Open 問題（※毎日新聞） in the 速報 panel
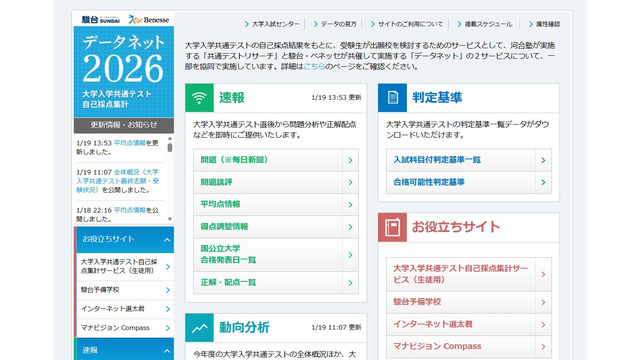The width and height of the screenshot is (640, 360). [276, 160]
